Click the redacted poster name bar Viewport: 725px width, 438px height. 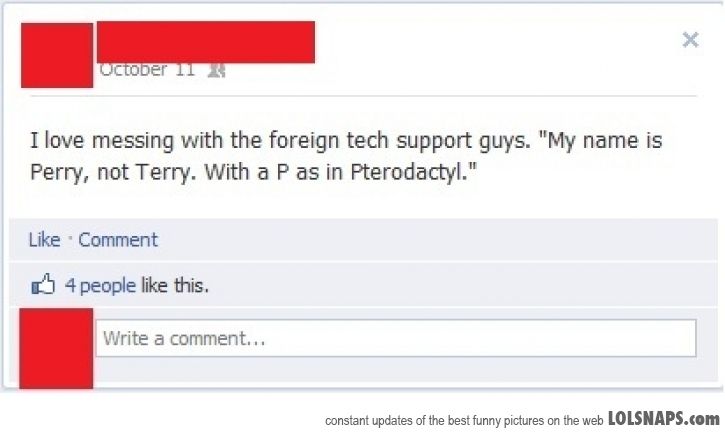[x=206, y=42]
